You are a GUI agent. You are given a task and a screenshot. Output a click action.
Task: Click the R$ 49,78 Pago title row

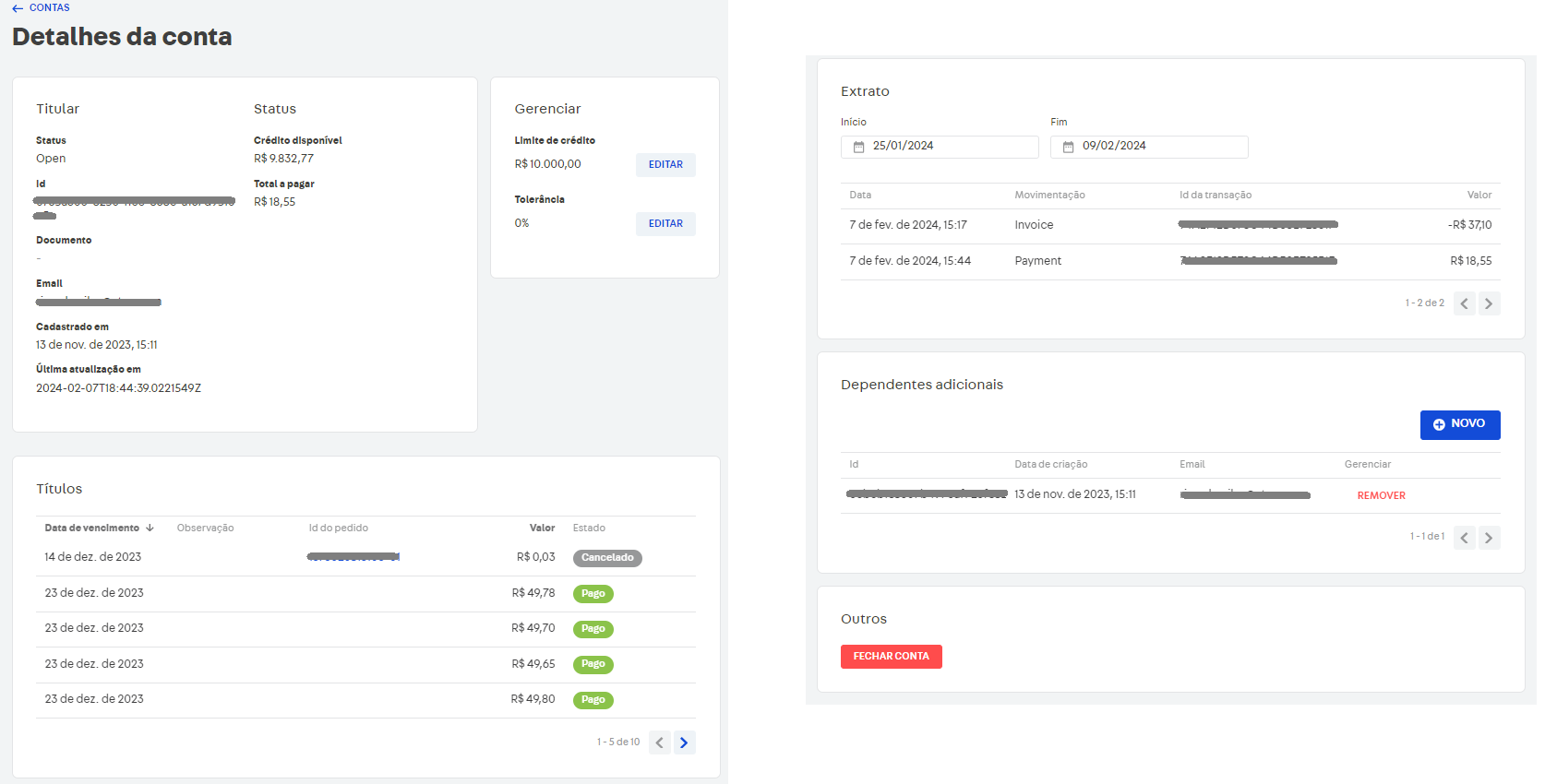click(x=365, y=594)
